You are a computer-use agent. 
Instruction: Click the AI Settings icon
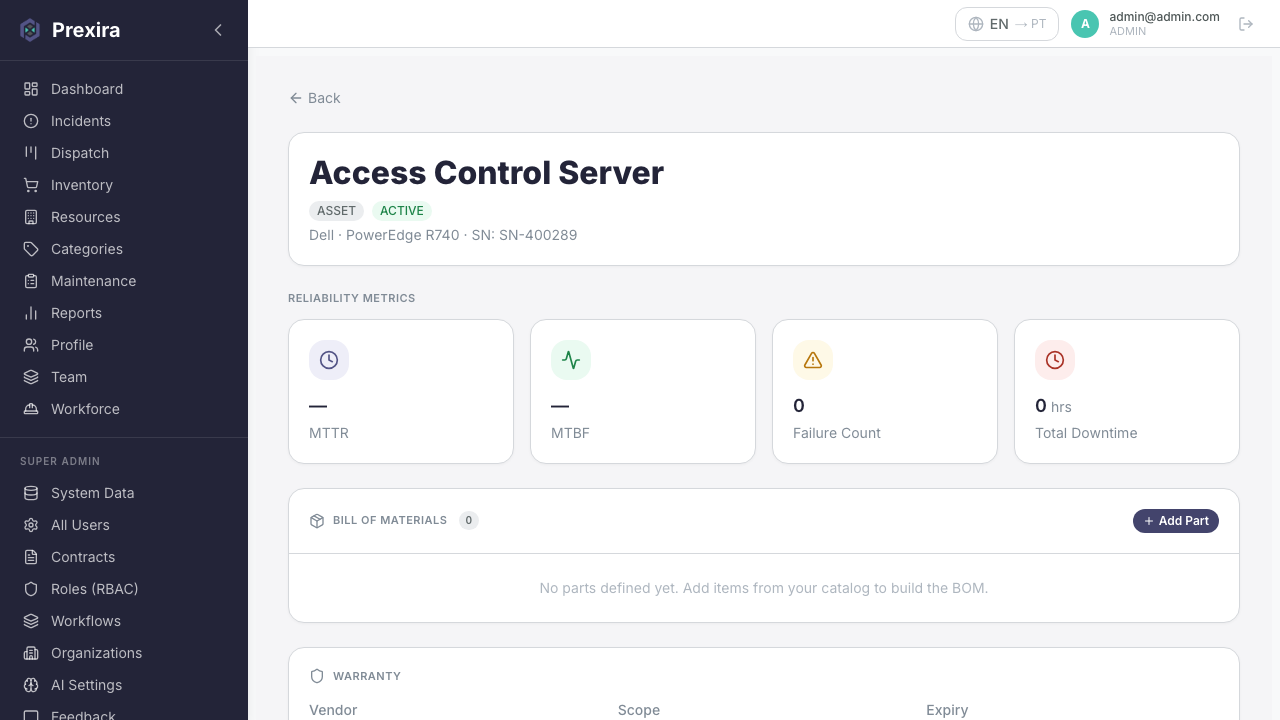31,685
